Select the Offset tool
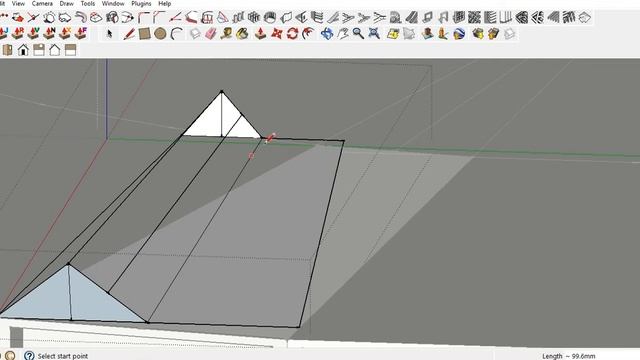 pyautogui.click(x=308, y=33)
